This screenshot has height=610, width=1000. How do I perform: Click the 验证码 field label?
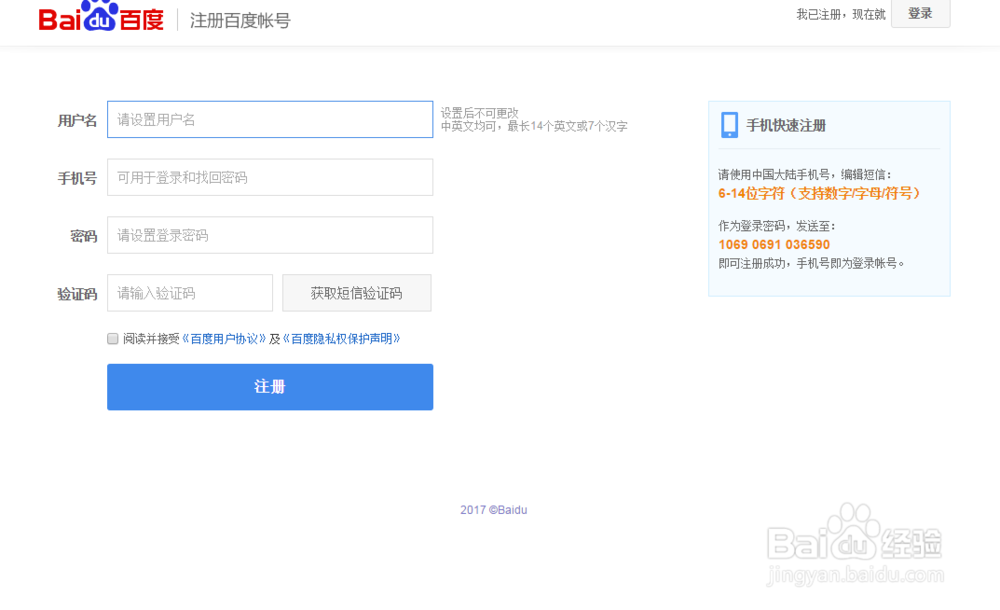point(77,294)
